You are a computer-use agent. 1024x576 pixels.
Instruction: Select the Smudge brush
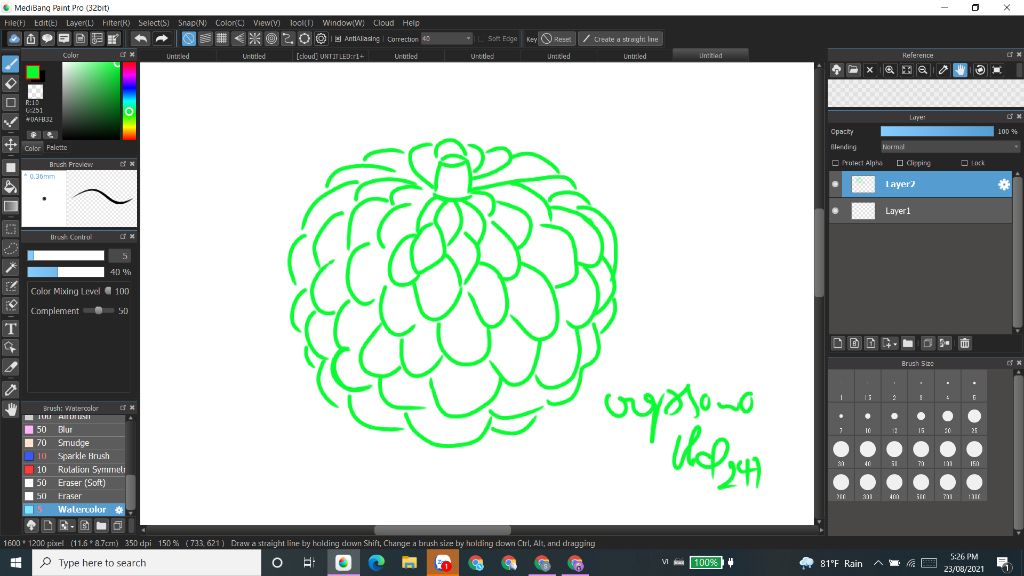(74, 443)
